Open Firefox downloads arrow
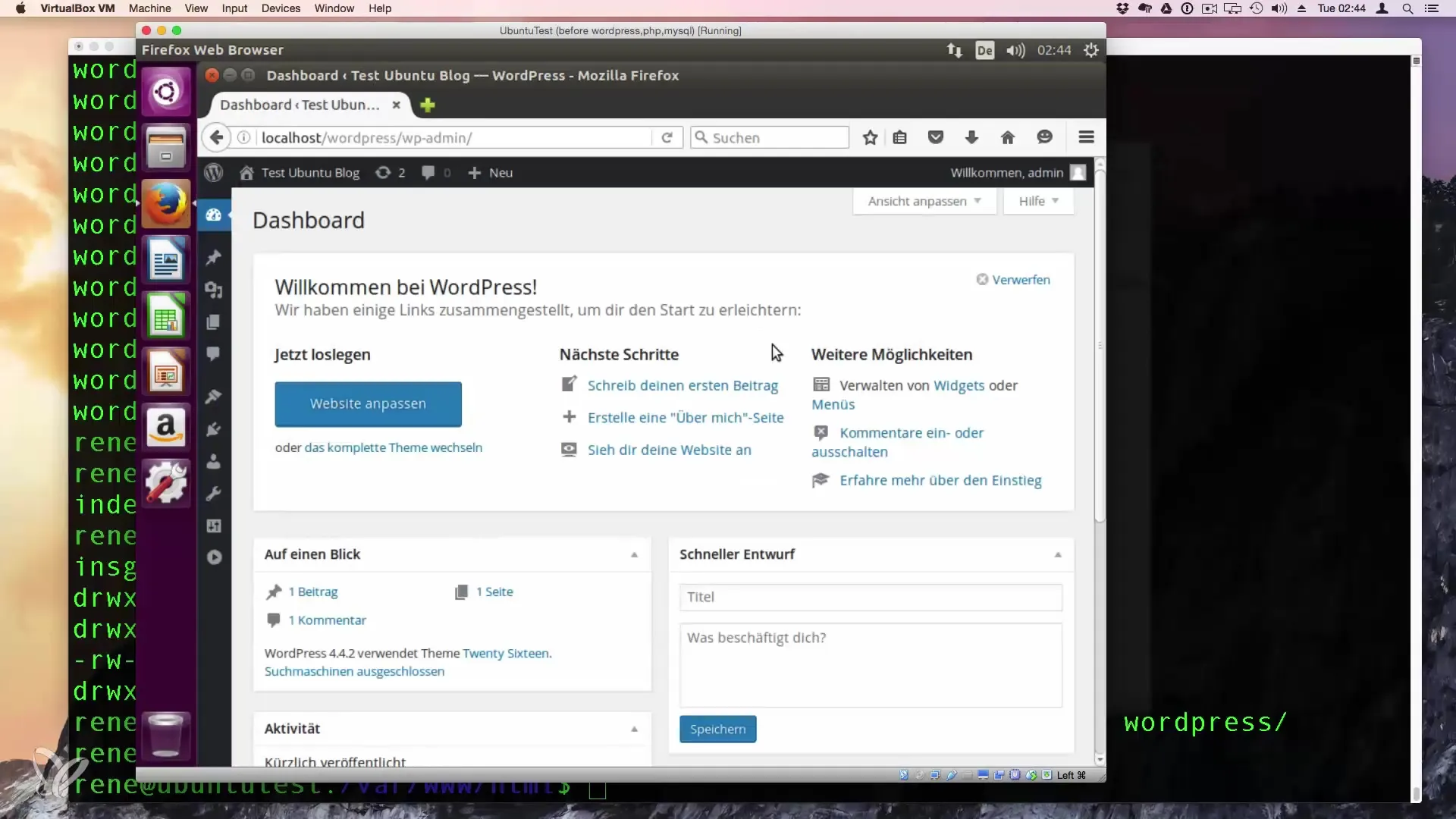 (971, 137)
